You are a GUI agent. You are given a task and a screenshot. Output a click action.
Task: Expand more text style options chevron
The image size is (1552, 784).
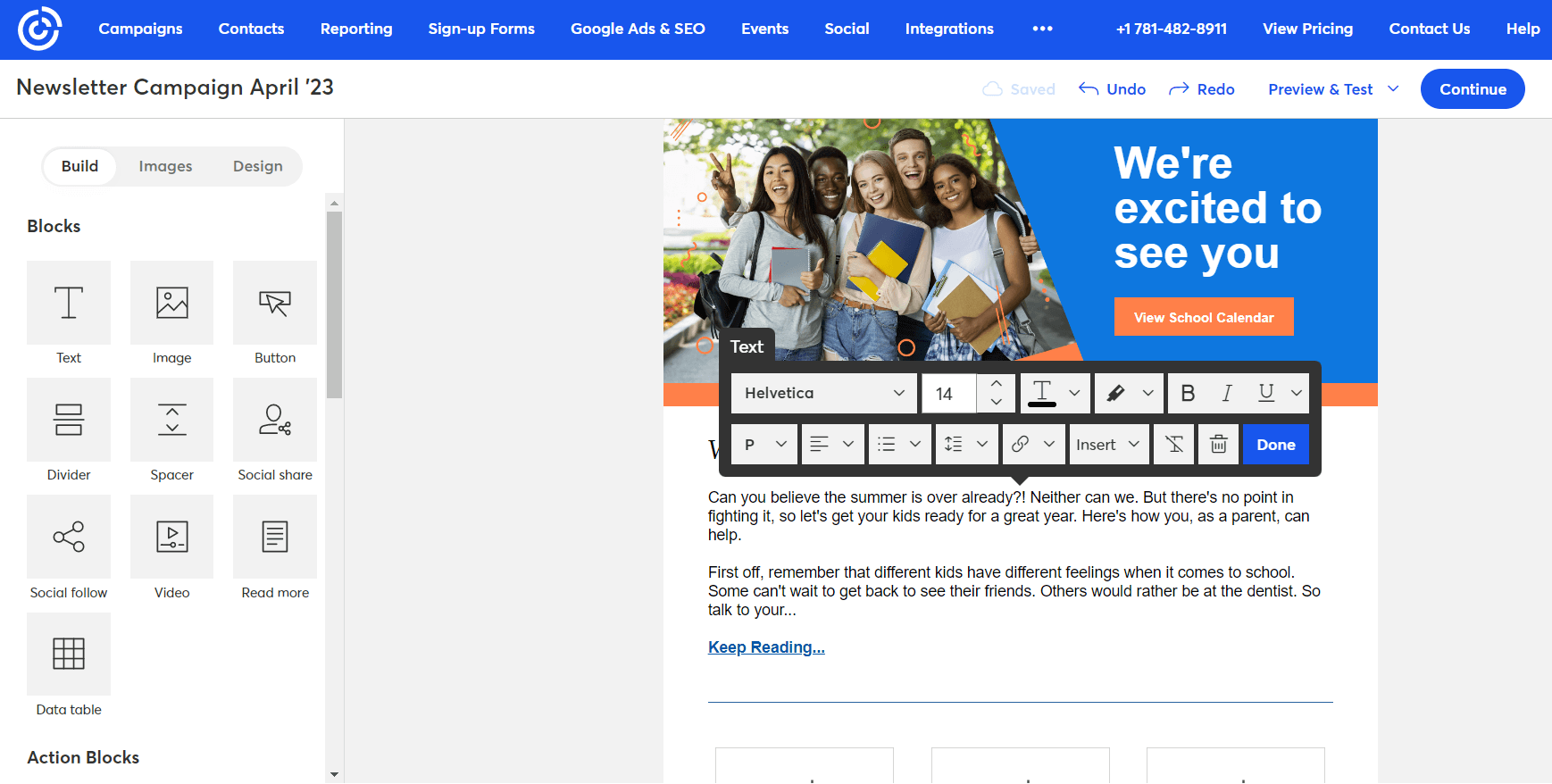coord(1297,393)
